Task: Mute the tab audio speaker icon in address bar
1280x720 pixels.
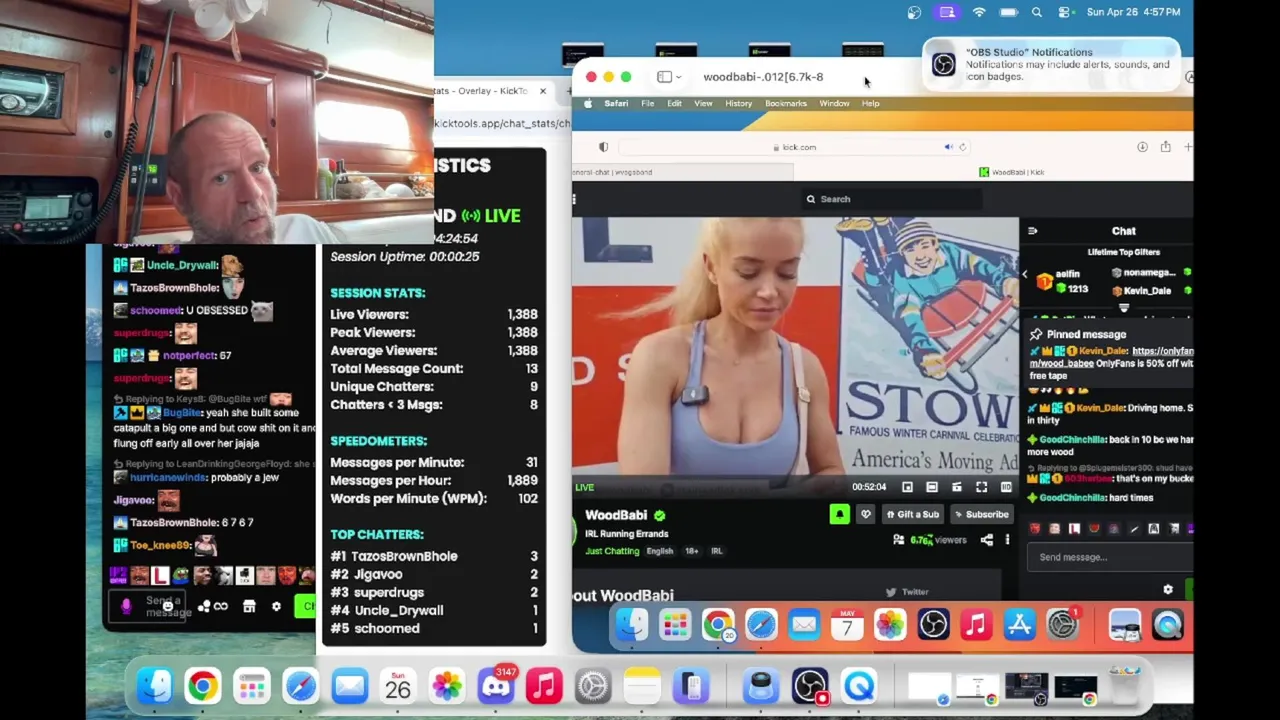Action: coord(948,147)
